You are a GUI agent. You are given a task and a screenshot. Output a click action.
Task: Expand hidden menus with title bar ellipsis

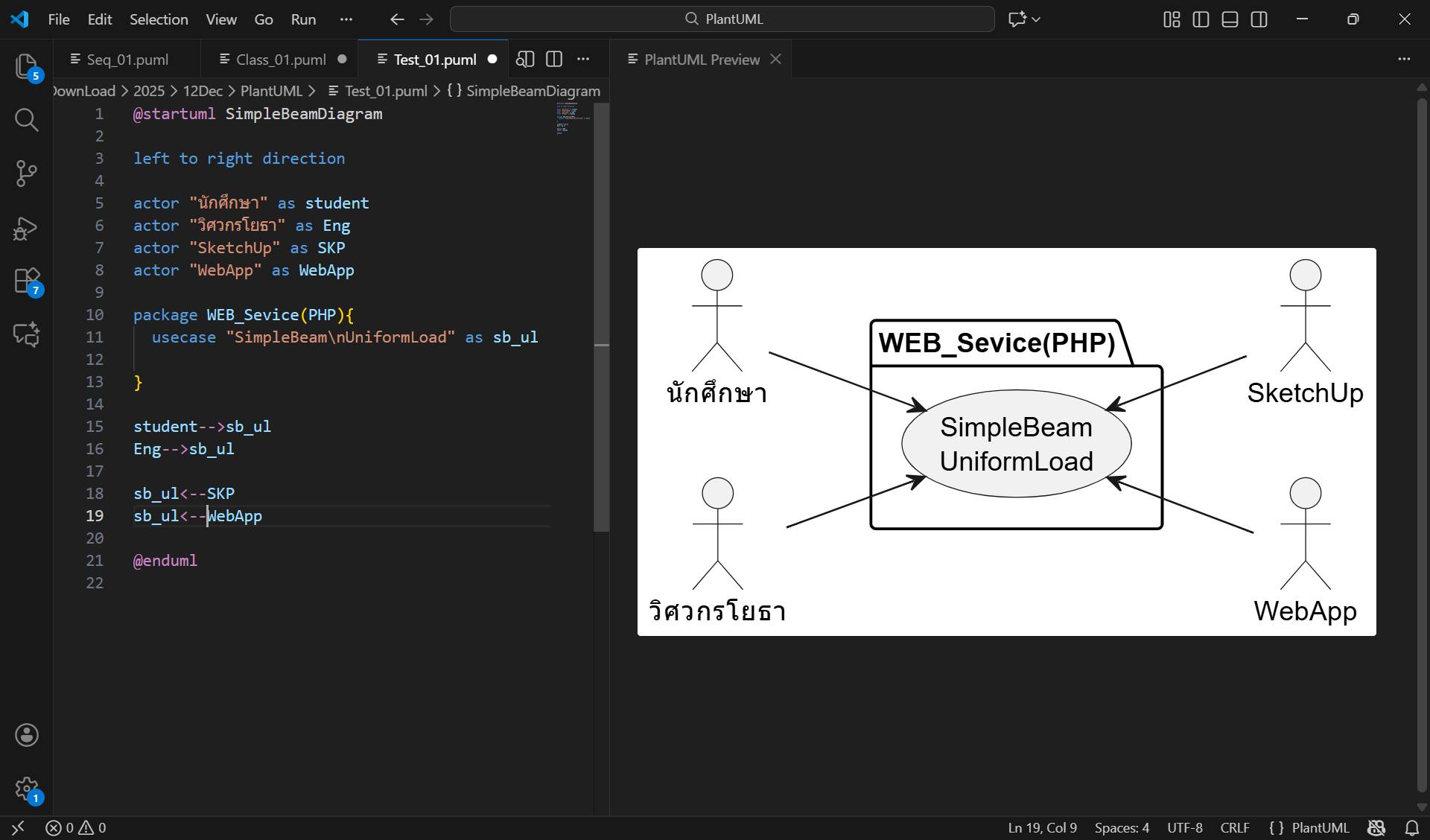346,19
